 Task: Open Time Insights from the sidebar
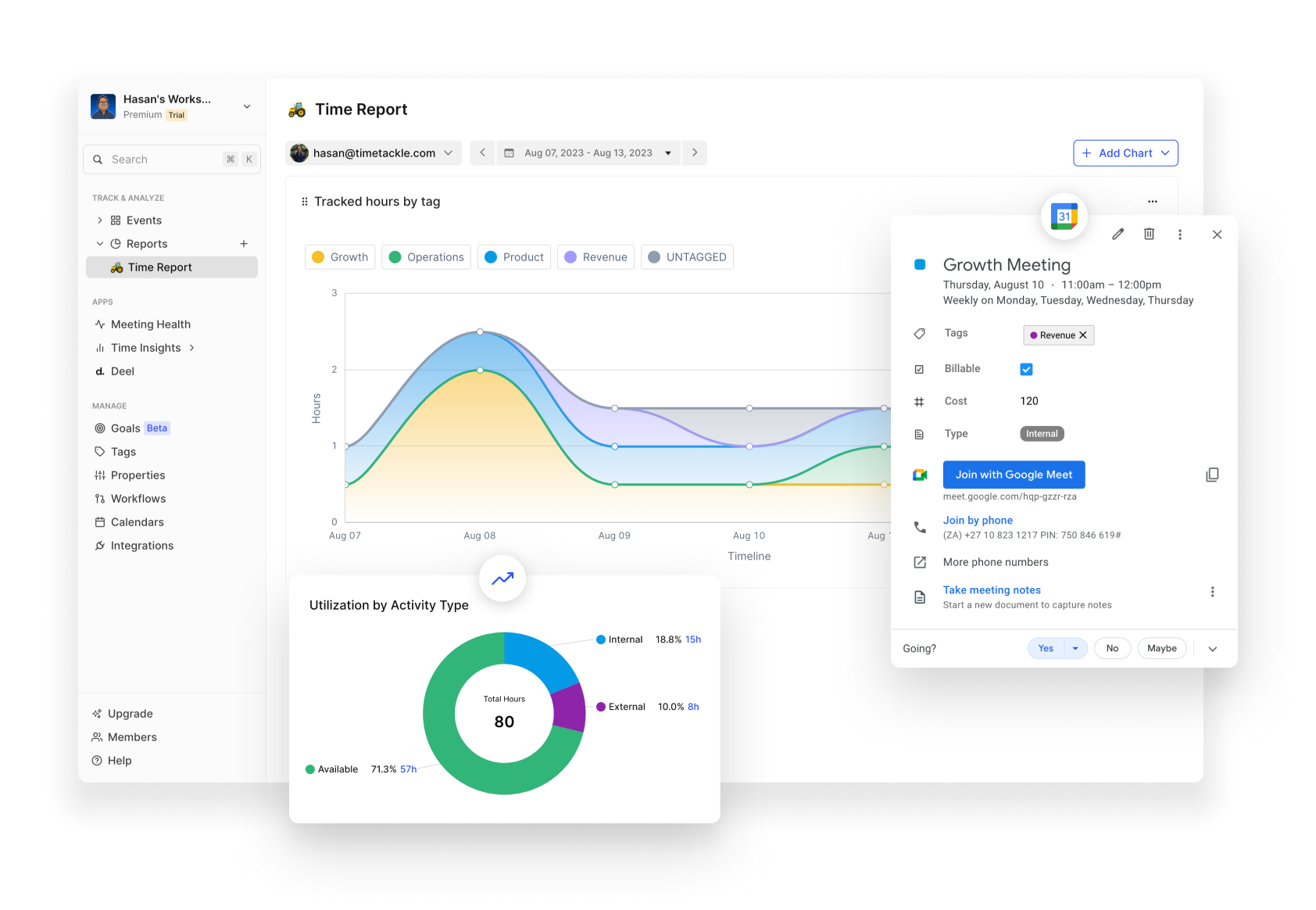tap(145, 347)
